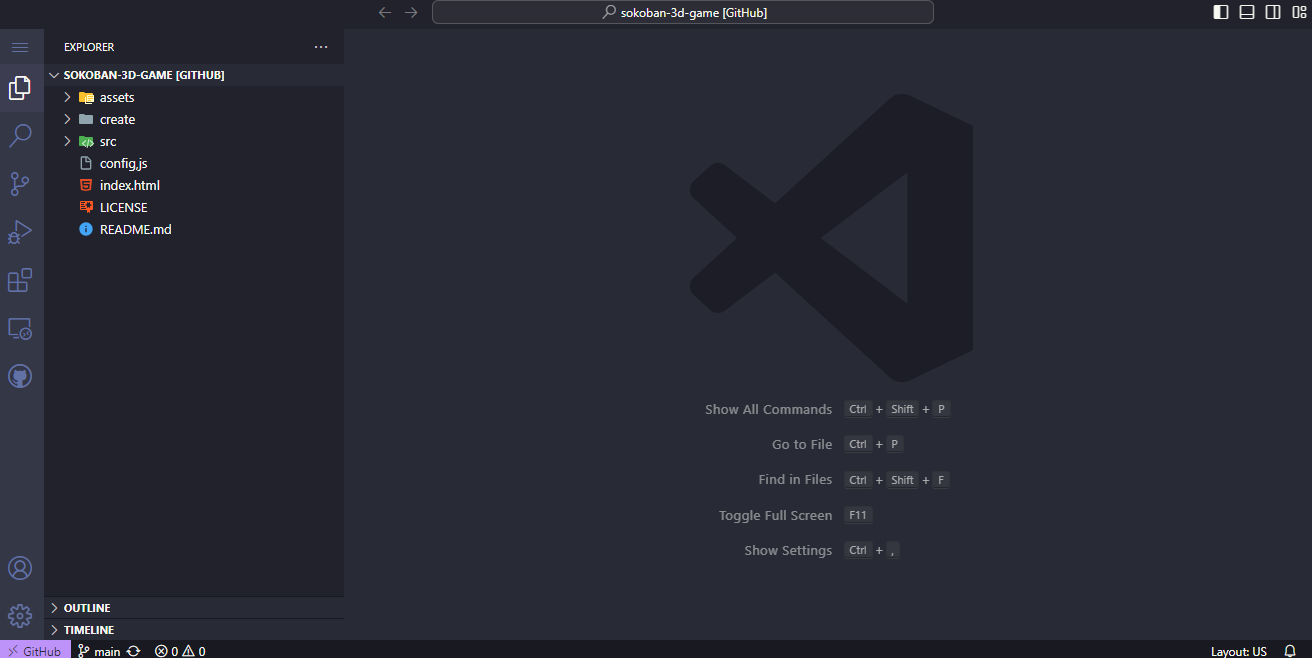1312x658 pixels.
Task: Go forward with the right arrow
Action: click(411, 12)
